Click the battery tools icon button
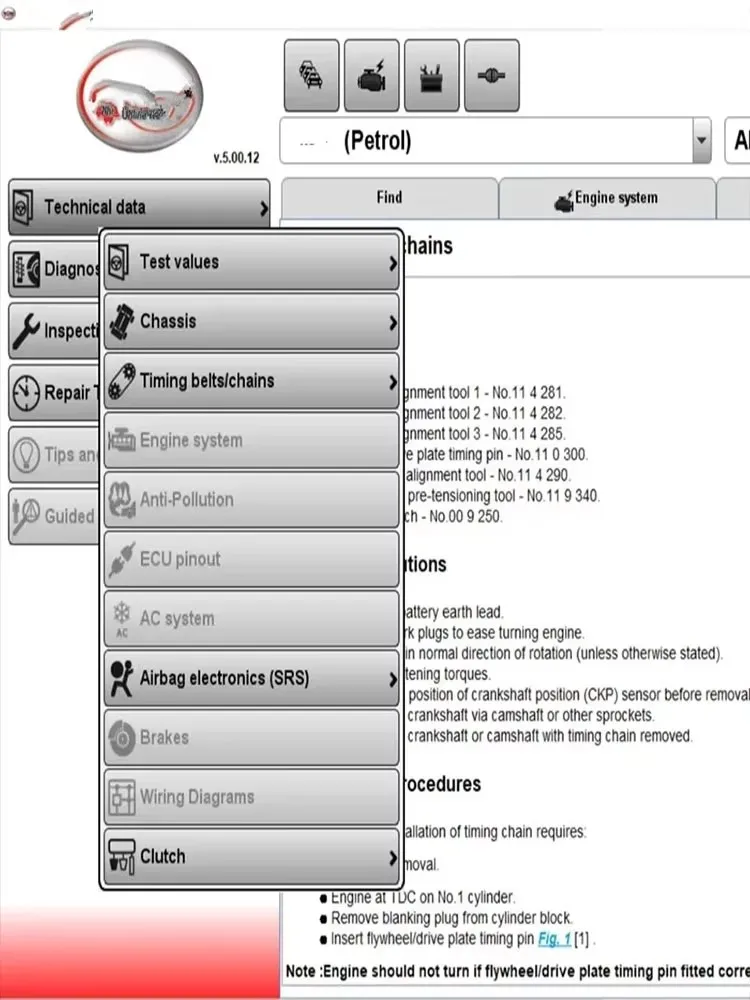 432,75
